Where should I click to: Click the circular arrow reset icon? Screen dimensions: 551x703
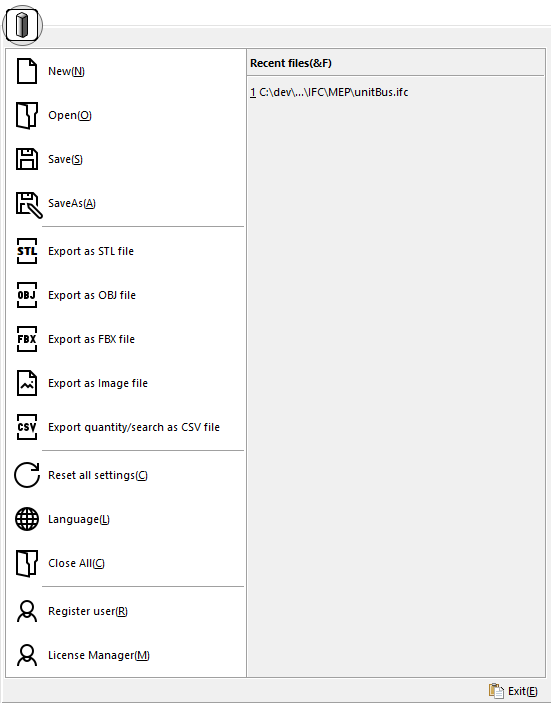[x=27, y=475]
